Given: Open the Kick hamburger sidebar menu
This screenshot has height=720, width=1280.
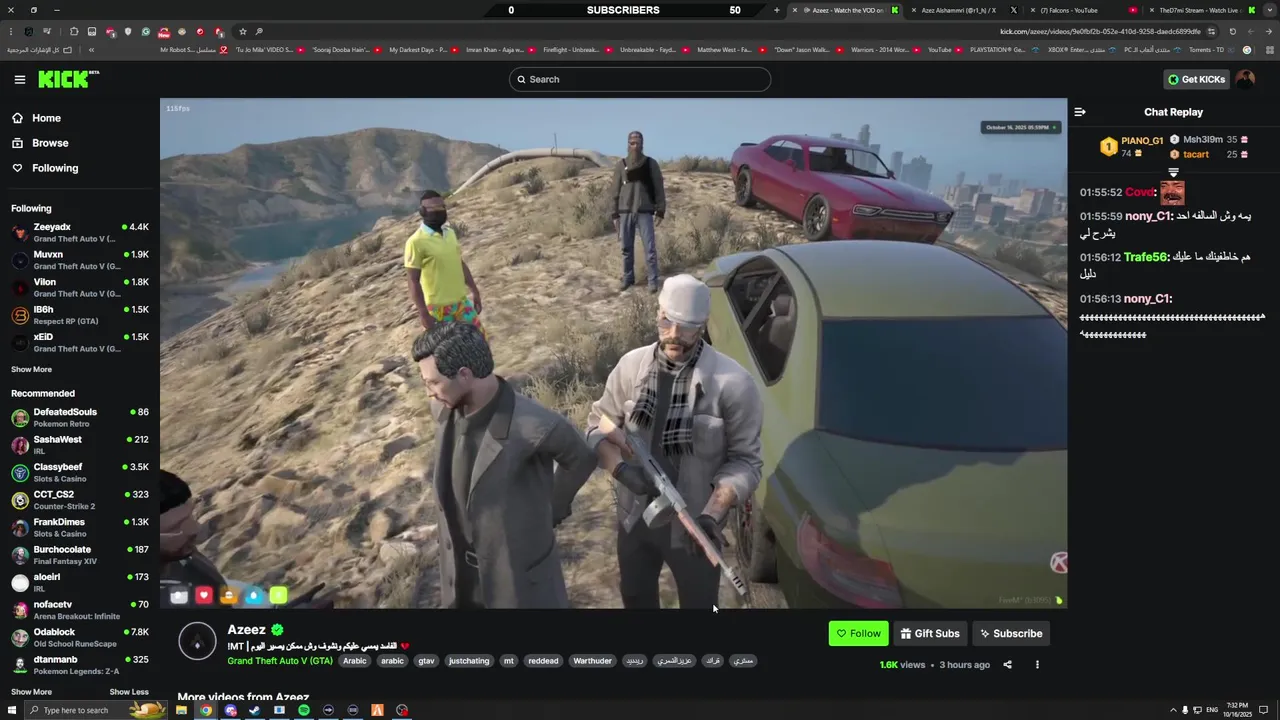Looking at the screenshot, I should point(19,79).
